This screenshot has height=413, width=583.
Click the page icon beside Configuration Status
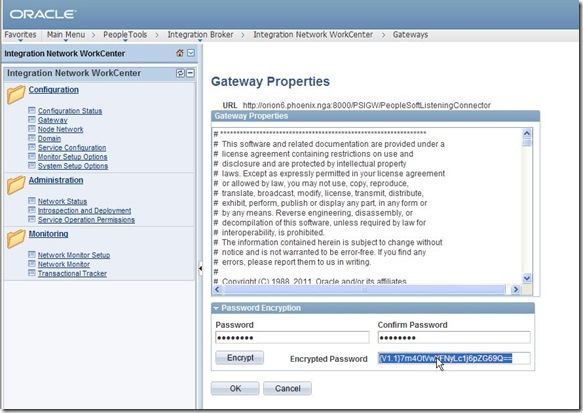tap(32, 110)
